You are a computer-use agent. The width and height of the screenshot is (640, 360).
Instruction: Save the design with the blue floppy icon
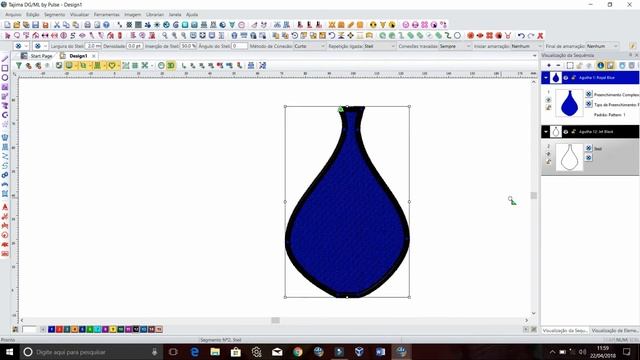coord(36,25)
